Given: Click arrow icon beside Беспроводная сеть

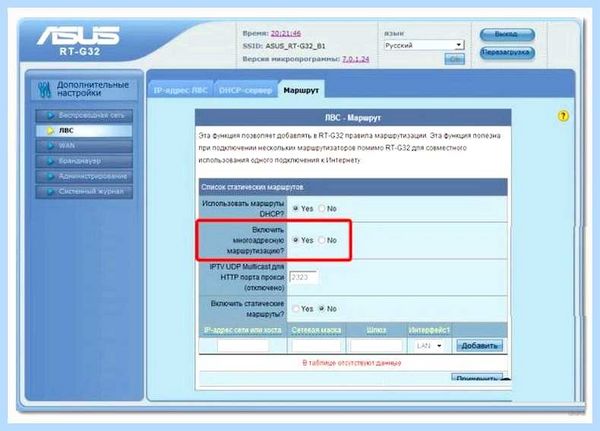Looking at the screenshot, I should (50, 115).
